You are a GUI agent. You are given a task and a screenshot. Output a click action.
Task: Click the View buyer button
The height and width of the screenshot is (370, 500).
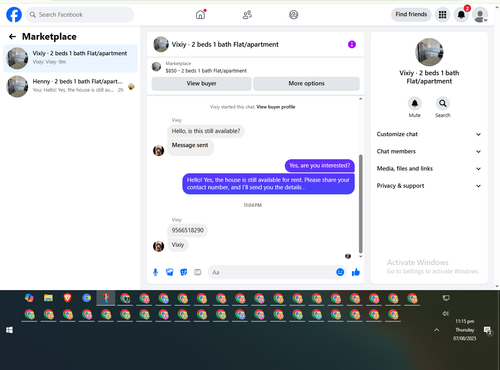click(201, 83)
